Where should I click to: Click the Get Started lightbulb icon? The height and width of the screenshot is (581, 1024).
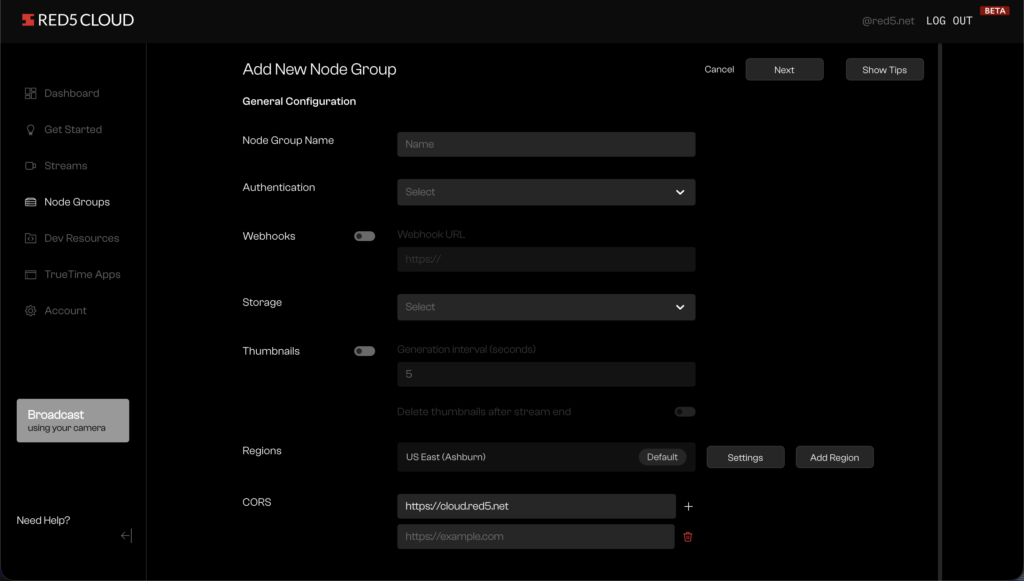click(x=30, y=130)
